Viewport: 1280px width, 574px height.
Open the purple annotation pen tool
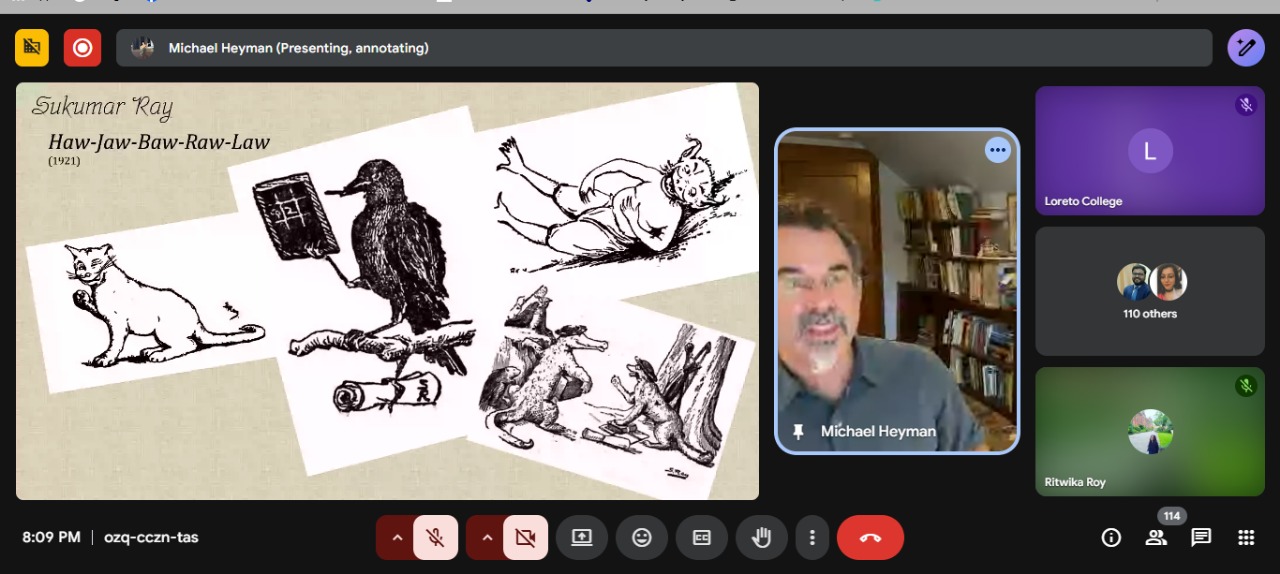tap(1245, 47)
